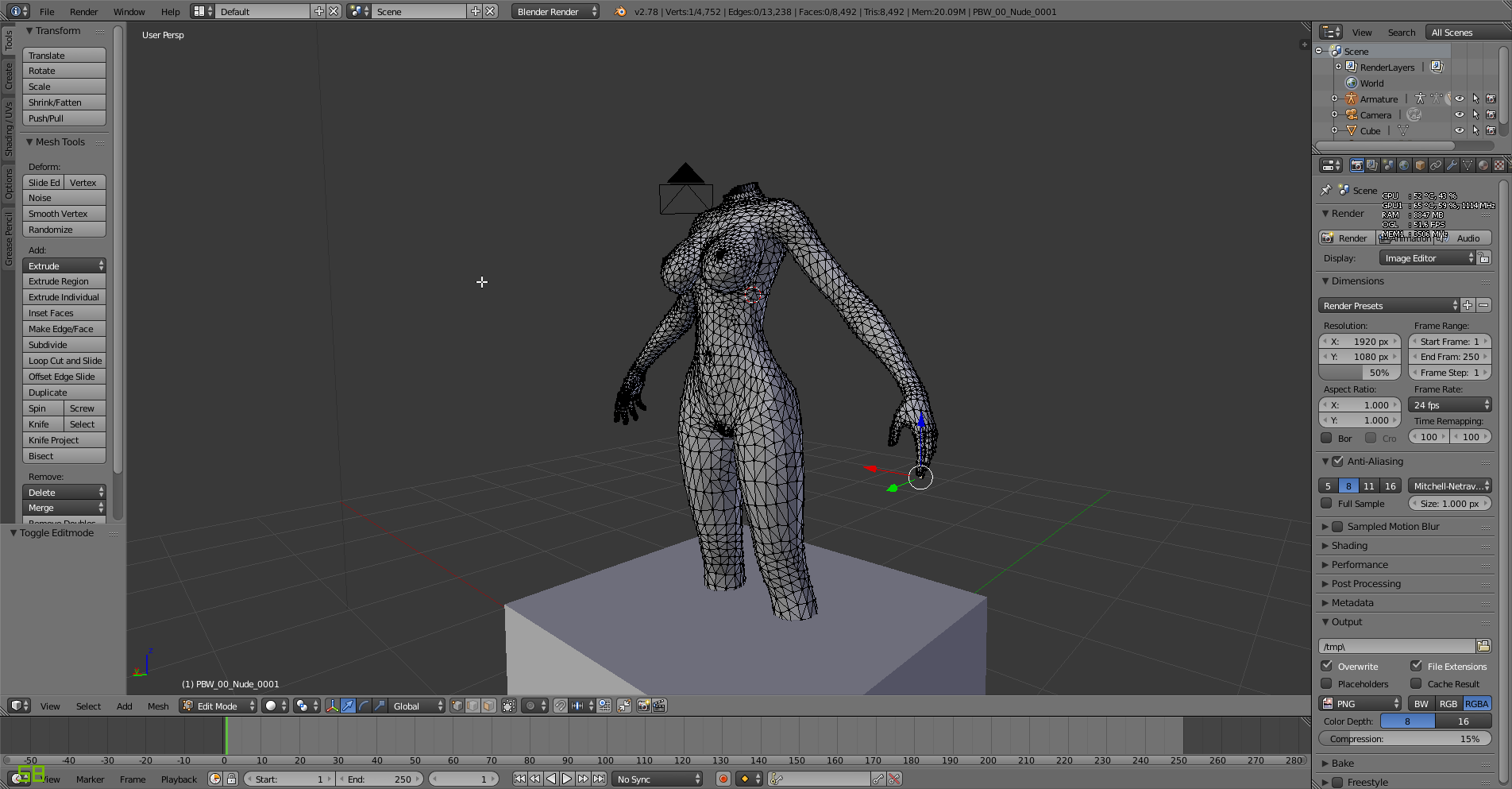Image resolution: width=1512 pixels, height=789 pixels.
Task: Select the rotate manipulator icon
Action: pyautogui.click(x=364, y=706)
